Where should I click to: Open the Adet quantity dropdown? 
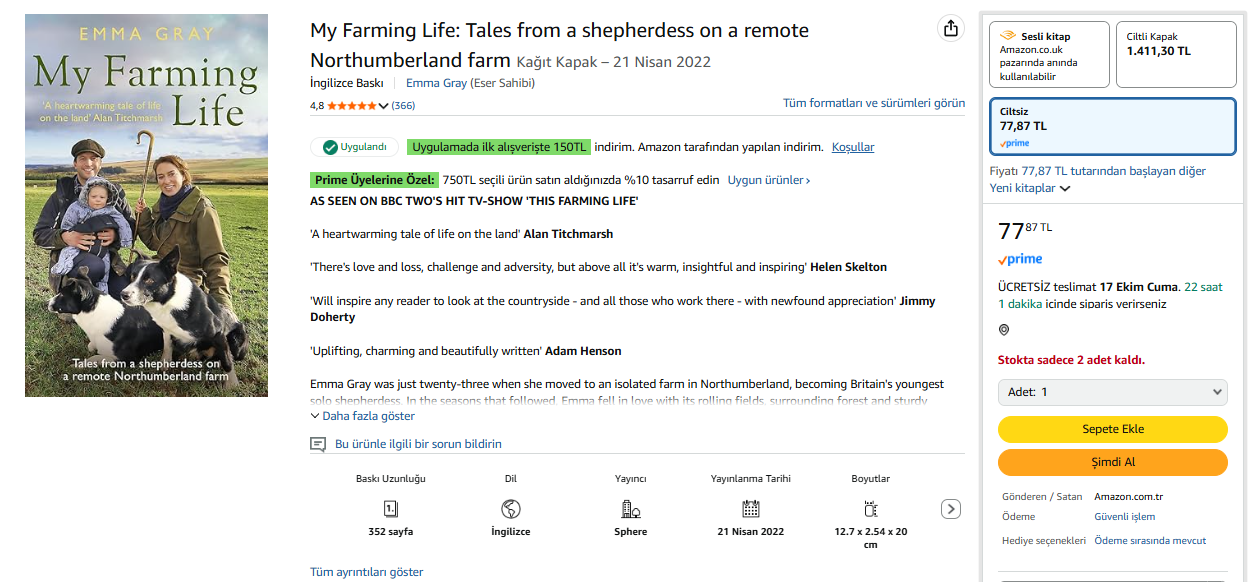(x=1112, y=392)
